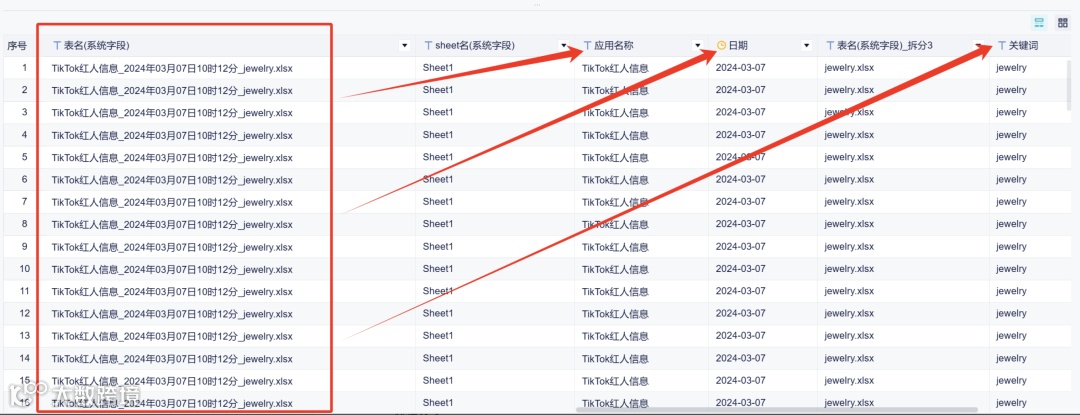Click the jewelry keyword cell in row 16
This screenshot has height=415, width=1080.
point(1011,403)
